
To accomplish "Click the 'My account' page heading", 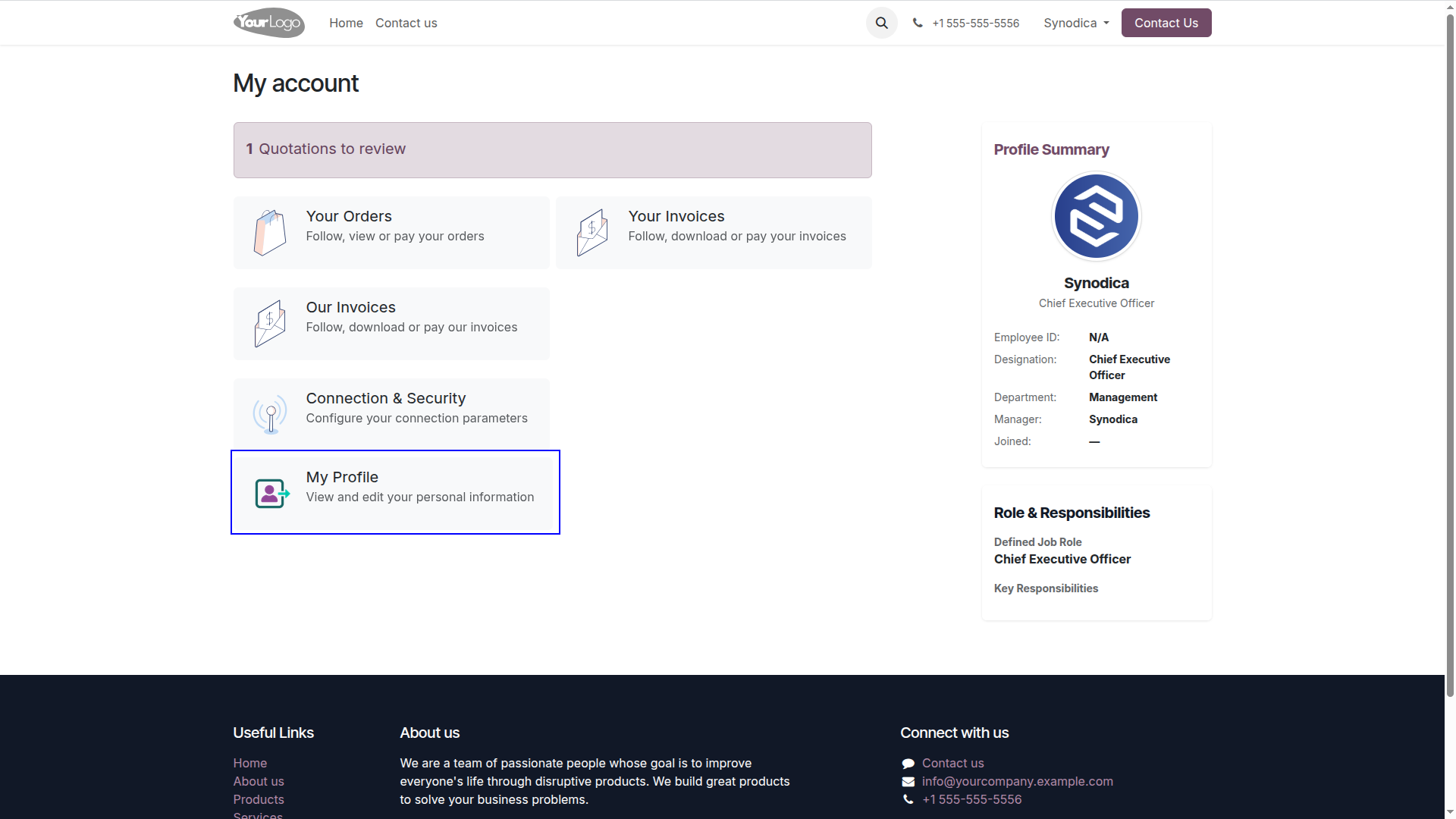I will [296, 83].
